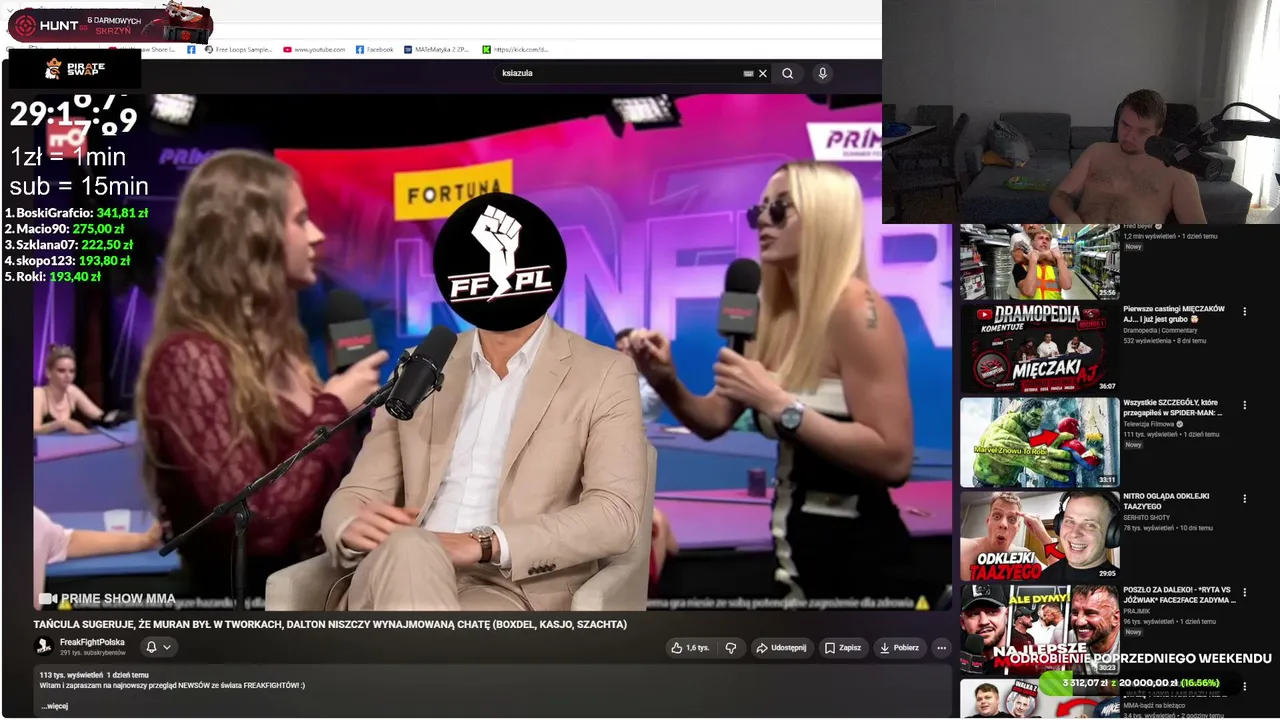The image size is (1280, 720).
Task: Open the 'MATeMatyka 2 ZP...' bookmark
Action: (x=436, y=49)
